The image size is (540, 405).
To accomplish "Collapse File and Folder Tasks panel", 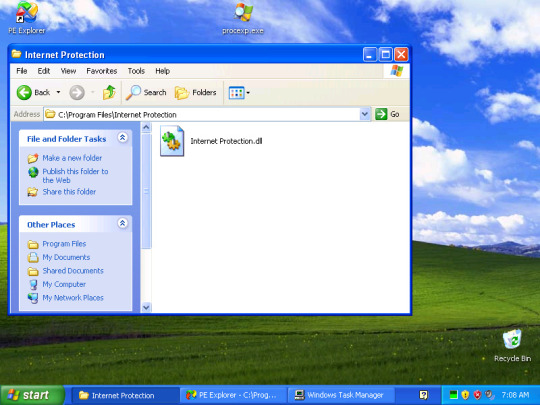I will click(x=122, y=138).
